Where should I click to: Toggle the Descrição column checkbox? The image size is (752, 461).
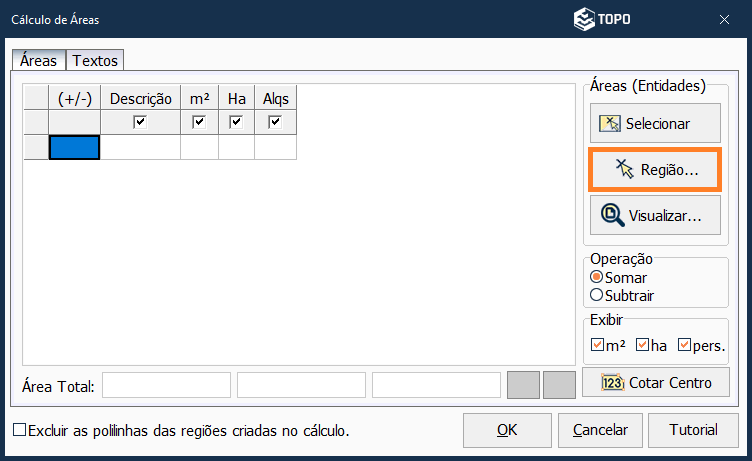pos(141,122)
